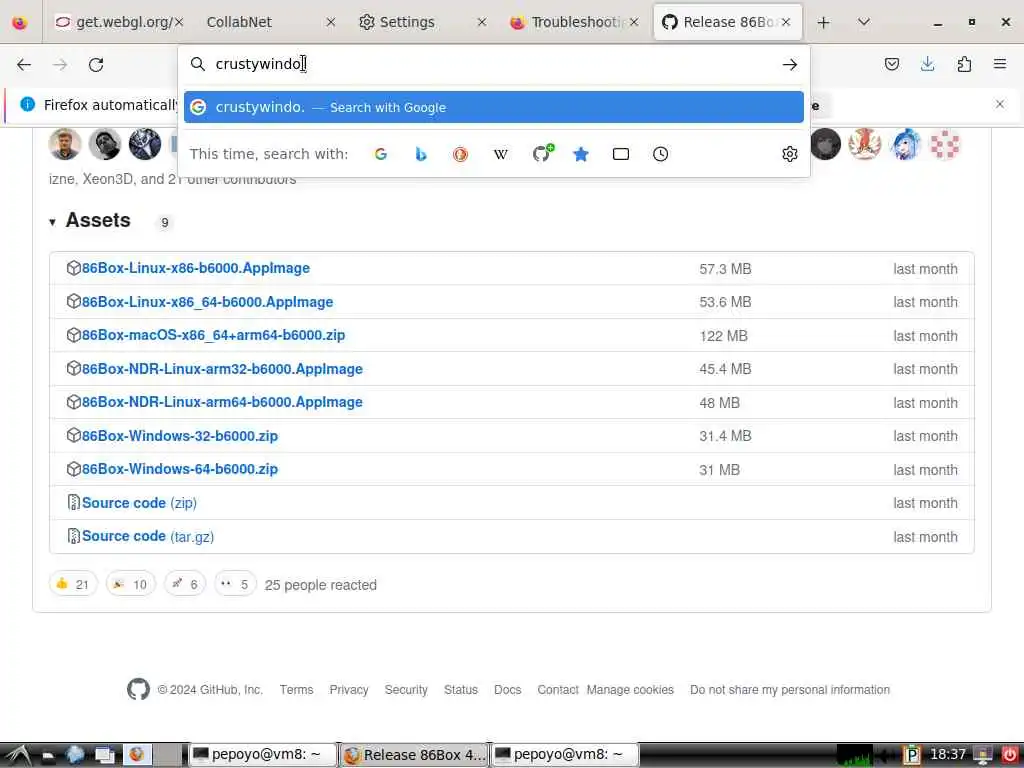Search open tabs icon

coord(620,154)
